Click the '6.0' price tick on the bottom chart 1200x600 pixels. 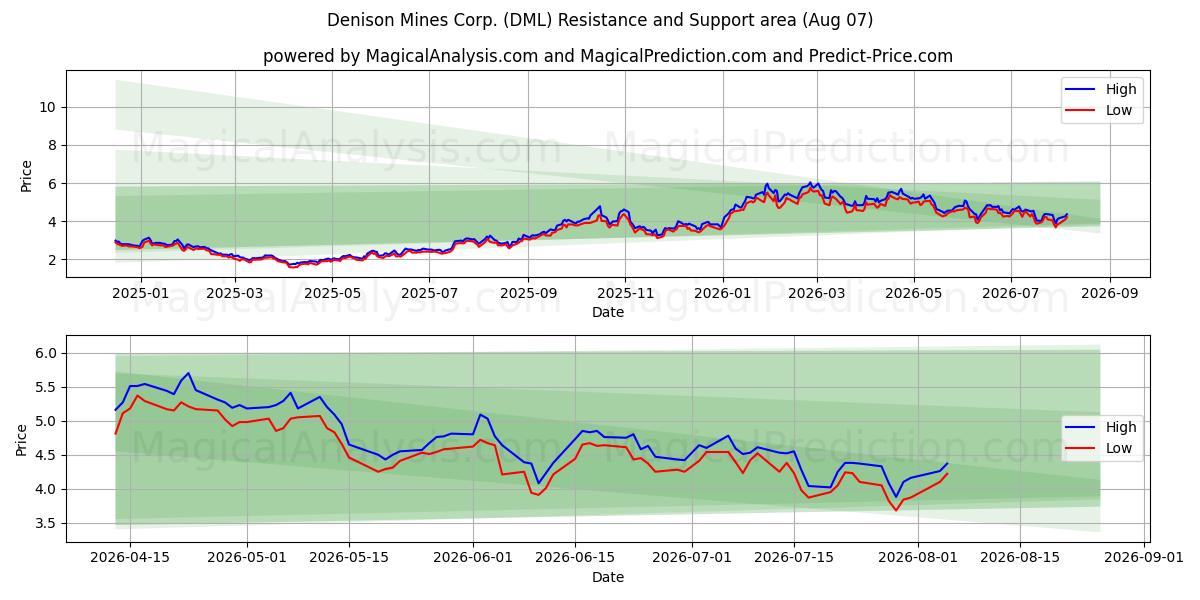coord(47,353)
